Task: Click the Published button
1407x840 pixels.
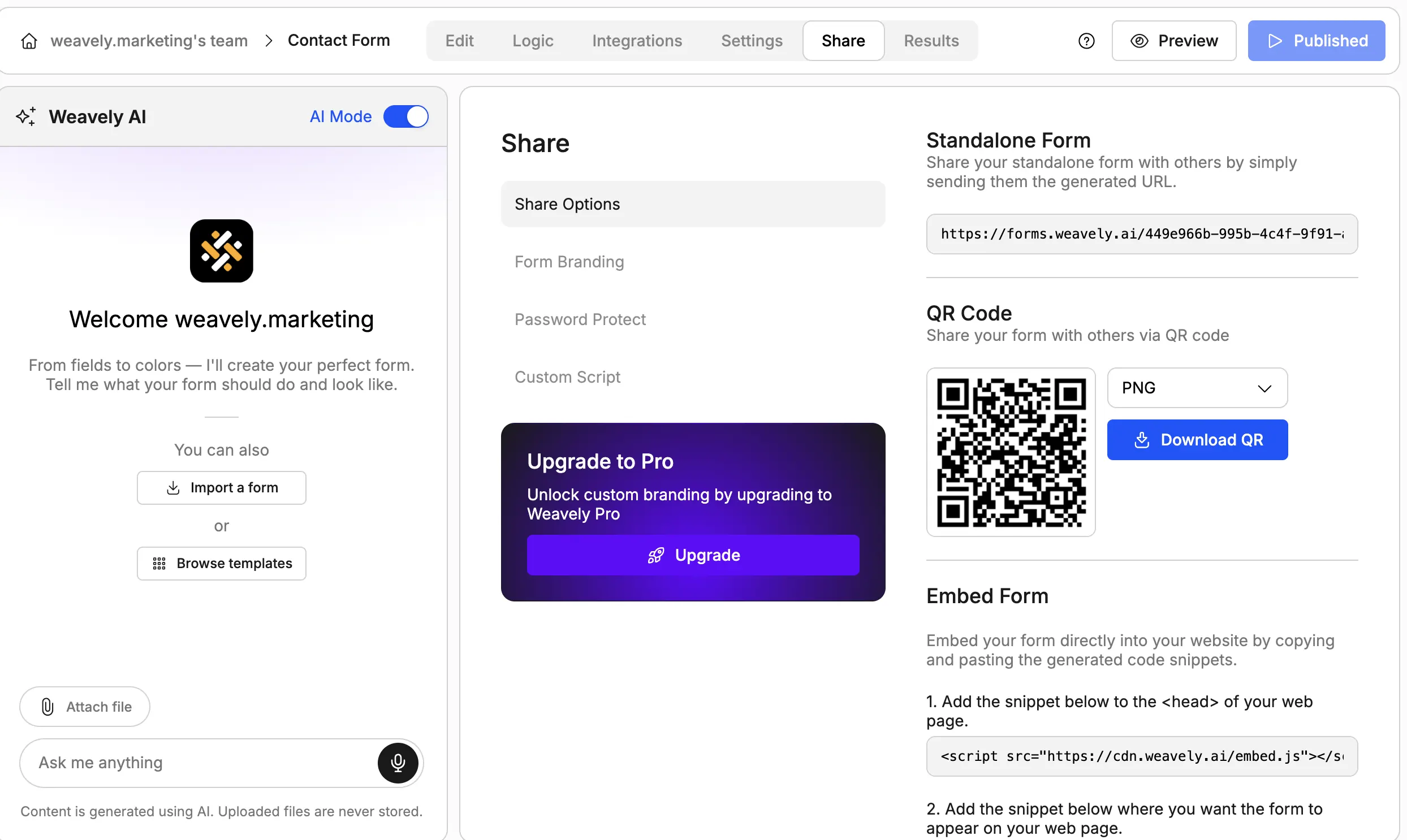Action: 1316,40
